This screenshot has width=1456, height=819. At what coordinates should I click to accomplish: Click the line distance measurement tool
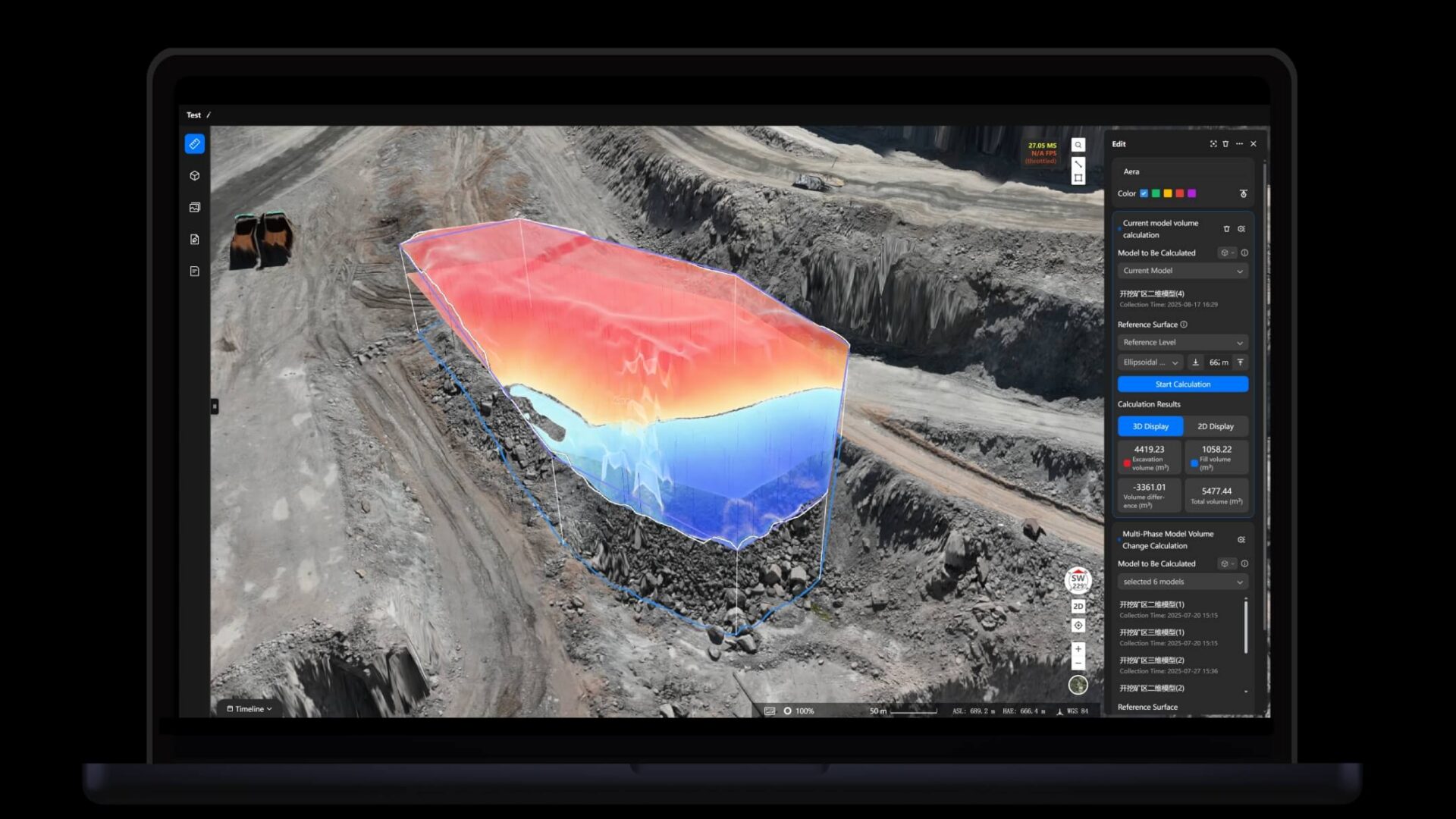1078,164
